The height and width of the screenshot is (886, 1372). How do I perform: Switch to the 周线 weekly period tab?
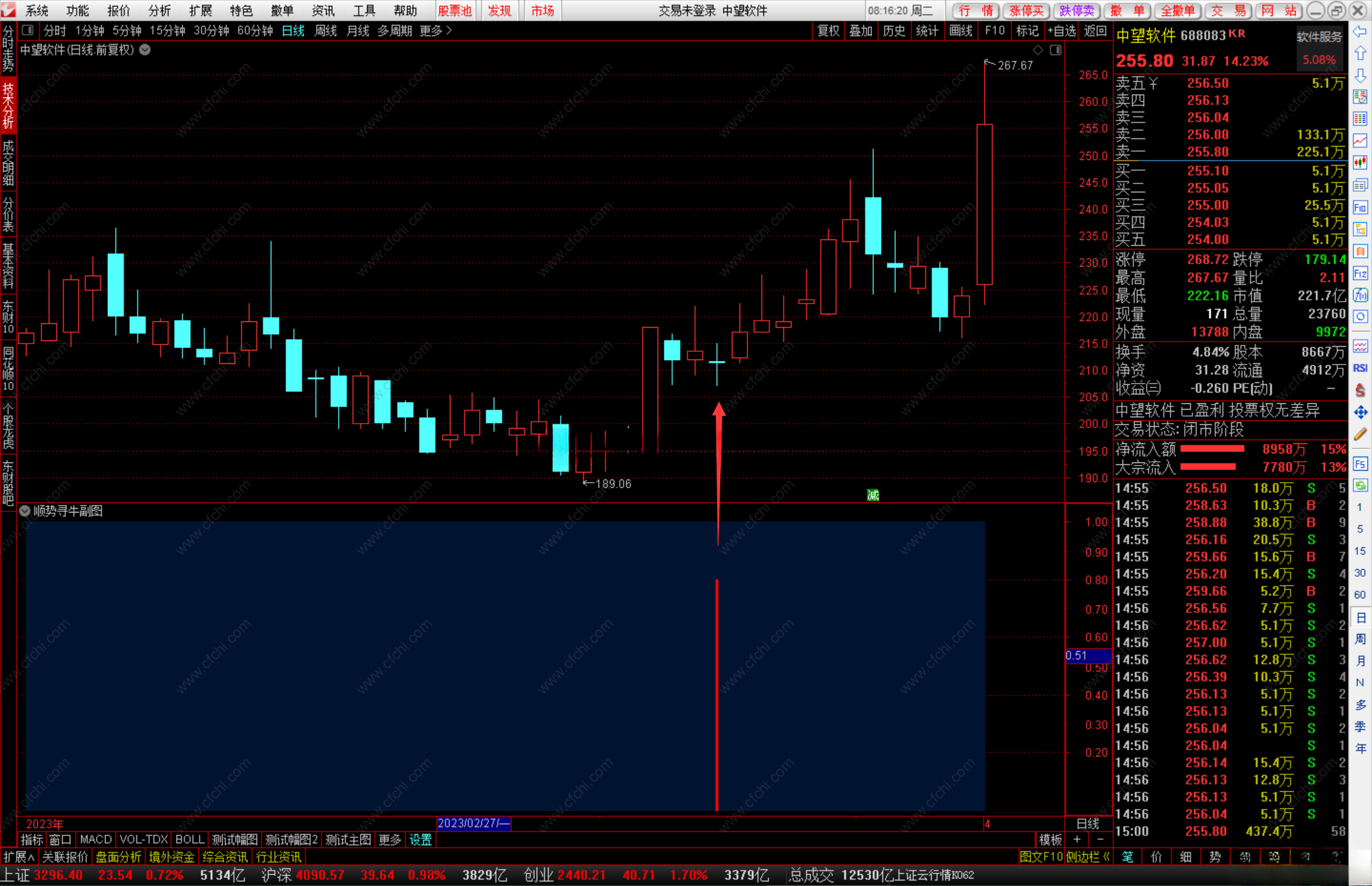click(x=325, y=30)
